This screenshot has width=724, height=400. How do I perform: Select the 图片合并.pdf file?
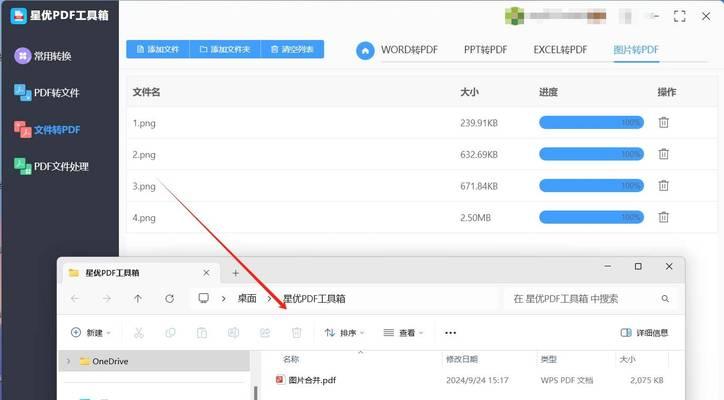click(312, 380)
